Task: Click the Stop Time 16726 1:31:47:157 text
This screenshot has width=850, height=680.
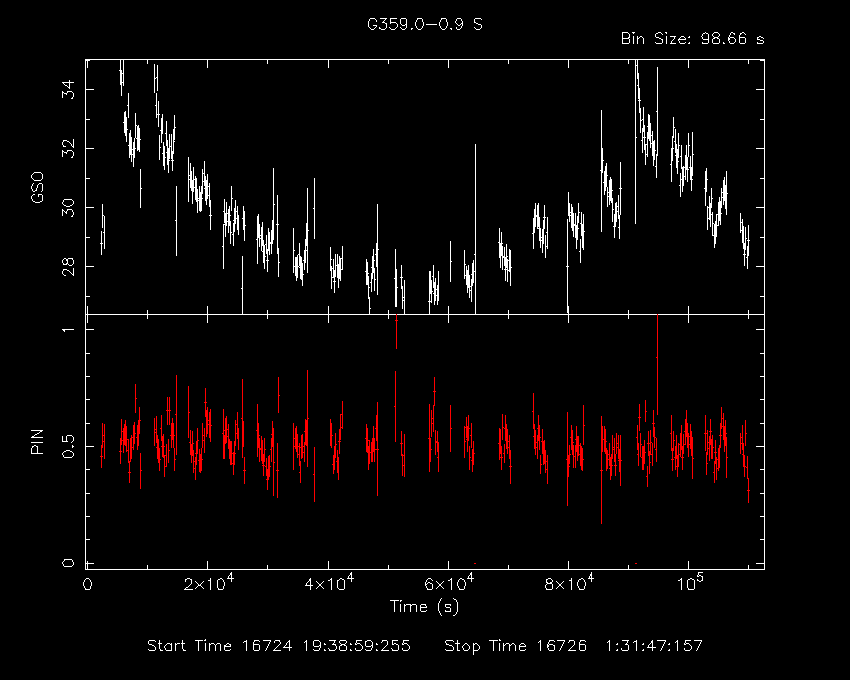Action: point(573,646)
